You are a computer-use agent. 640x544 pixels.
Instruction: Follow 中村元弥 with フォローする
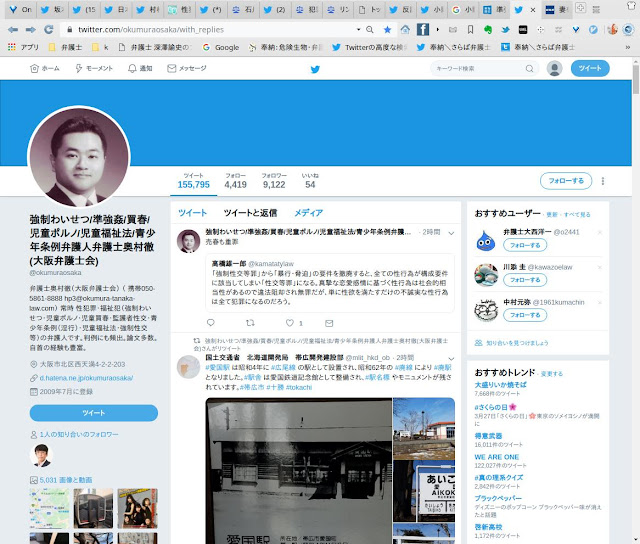525,315
